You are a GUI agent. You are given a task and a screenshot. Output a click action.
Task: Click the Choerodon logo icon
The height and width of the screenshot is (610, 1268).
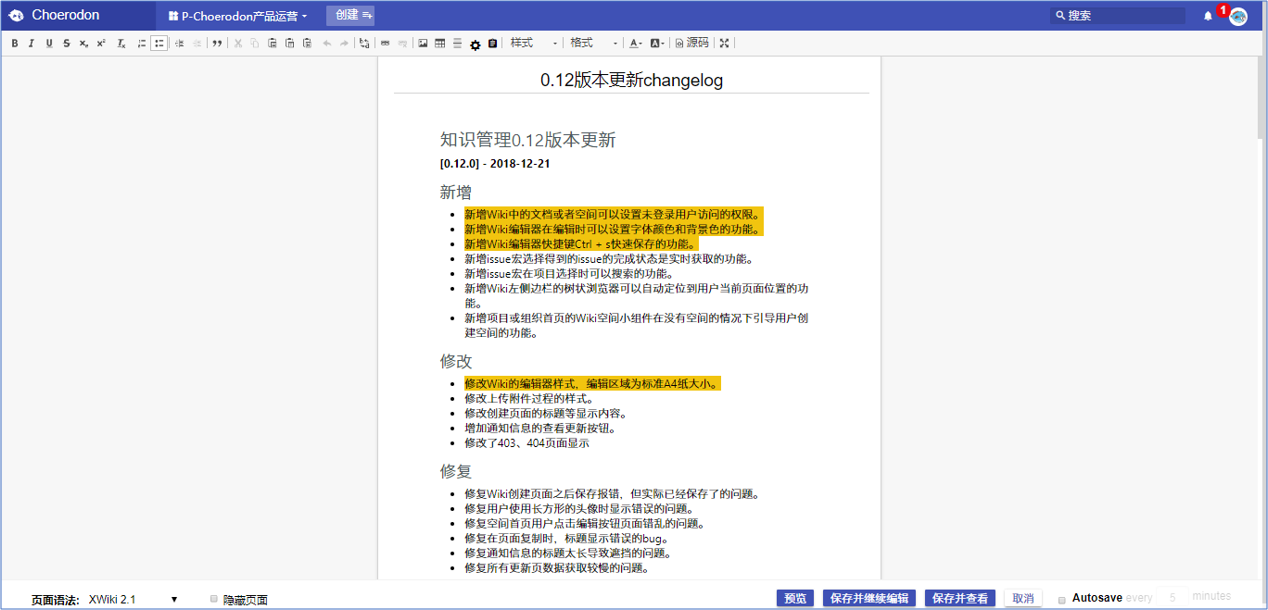pyautogui.click(x=16, y=15)
